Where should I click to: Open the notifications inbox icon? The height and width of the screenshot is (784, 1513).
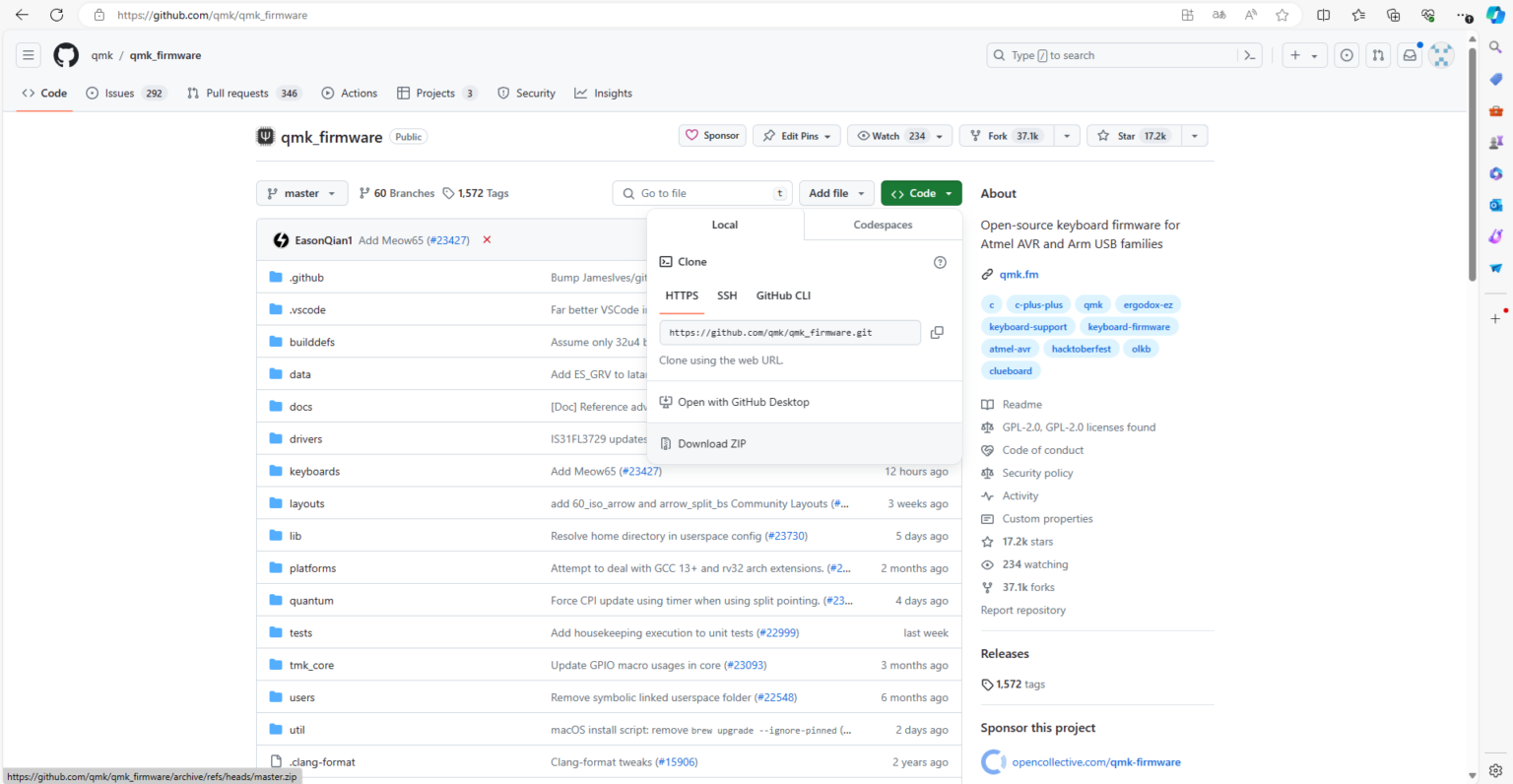click(1410, 55)
